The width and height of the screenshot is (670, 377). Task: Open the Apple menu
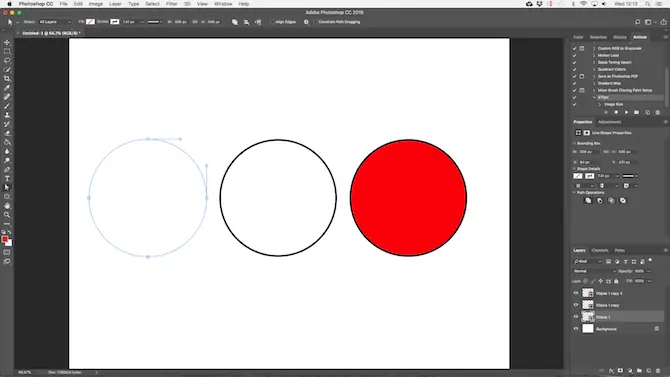(9, 4)
